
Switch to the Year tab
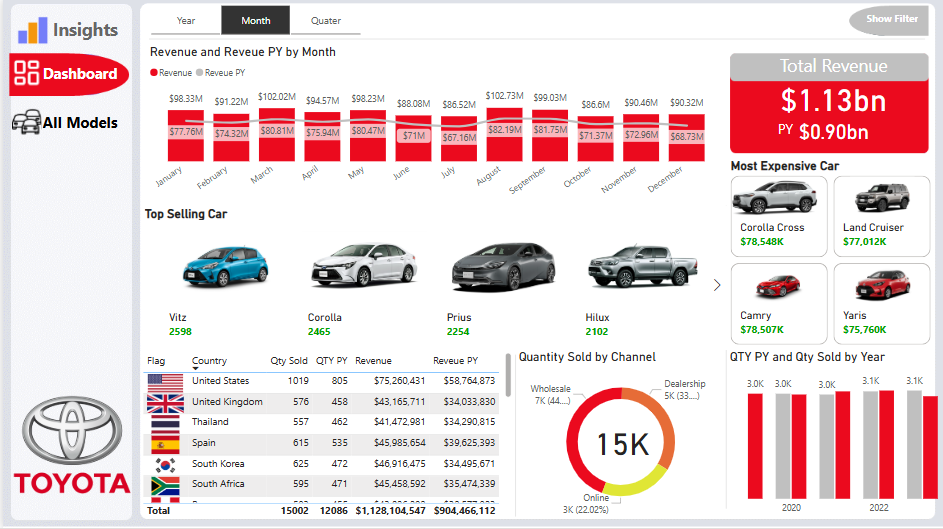186,20
